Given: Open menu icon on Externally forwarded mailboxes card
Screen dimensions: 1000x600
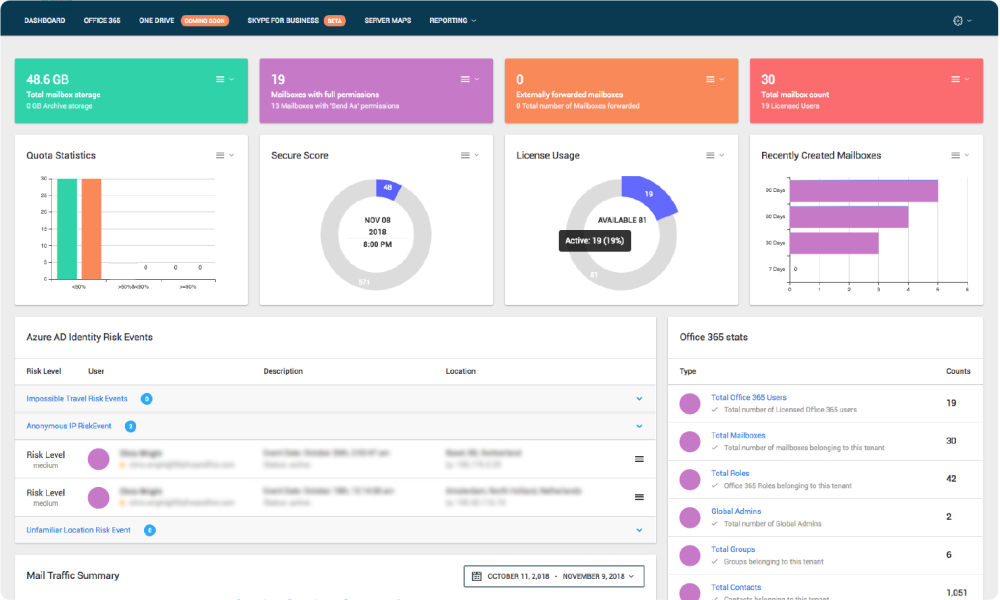Looking at the screenshot, I should (710, 79).
